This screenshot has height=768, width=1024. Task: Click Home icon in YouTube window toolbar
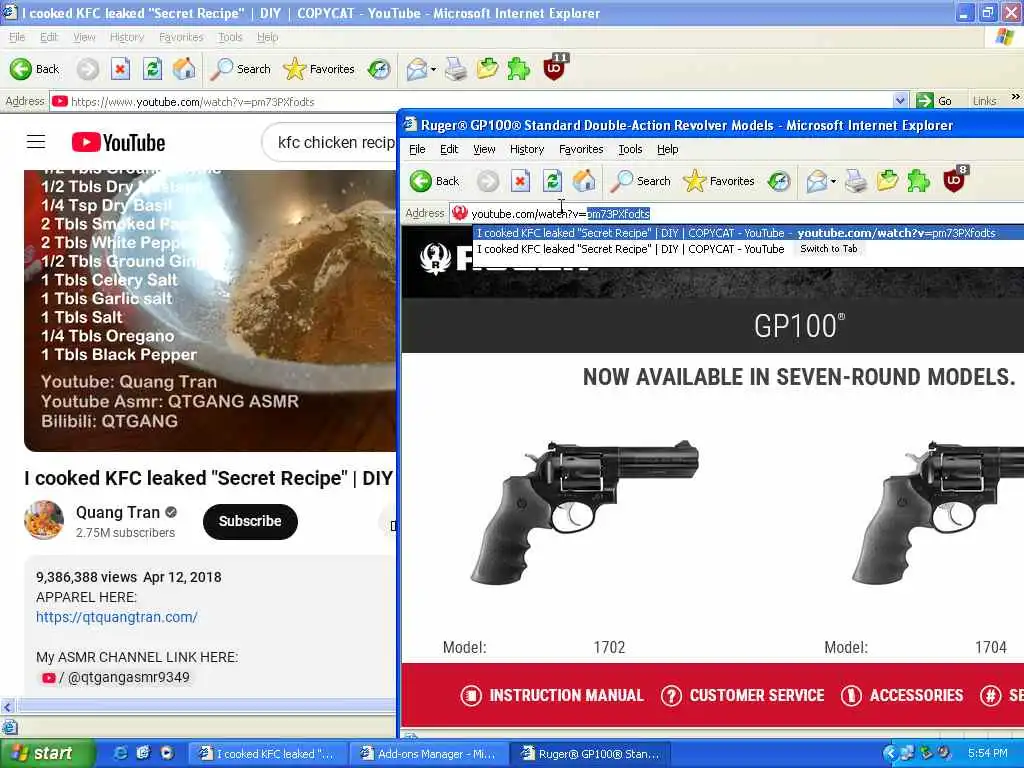tap(184, 69)
